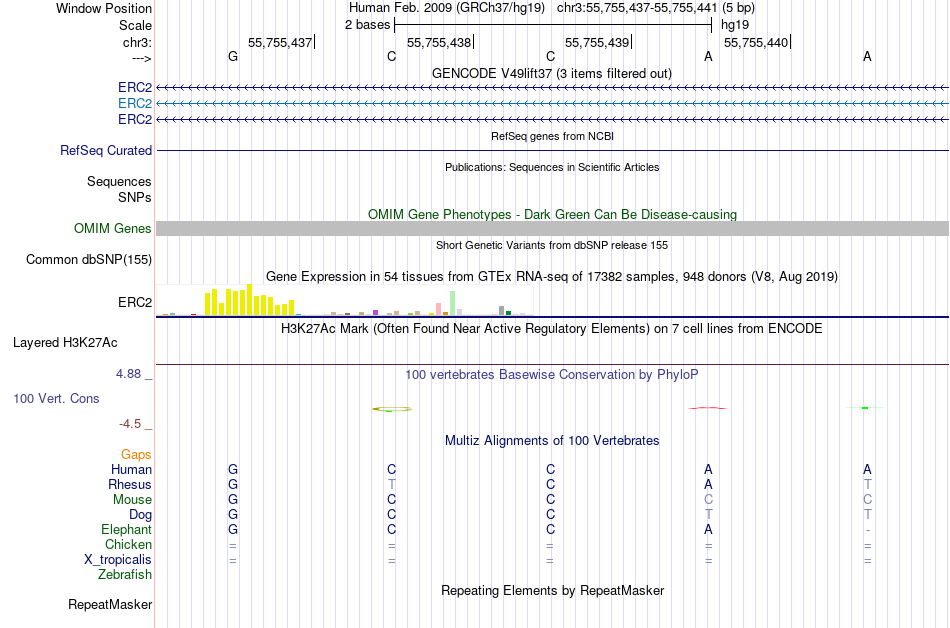Click the -4.5 PhyloP lower limit label

click(x=130, y=424)
